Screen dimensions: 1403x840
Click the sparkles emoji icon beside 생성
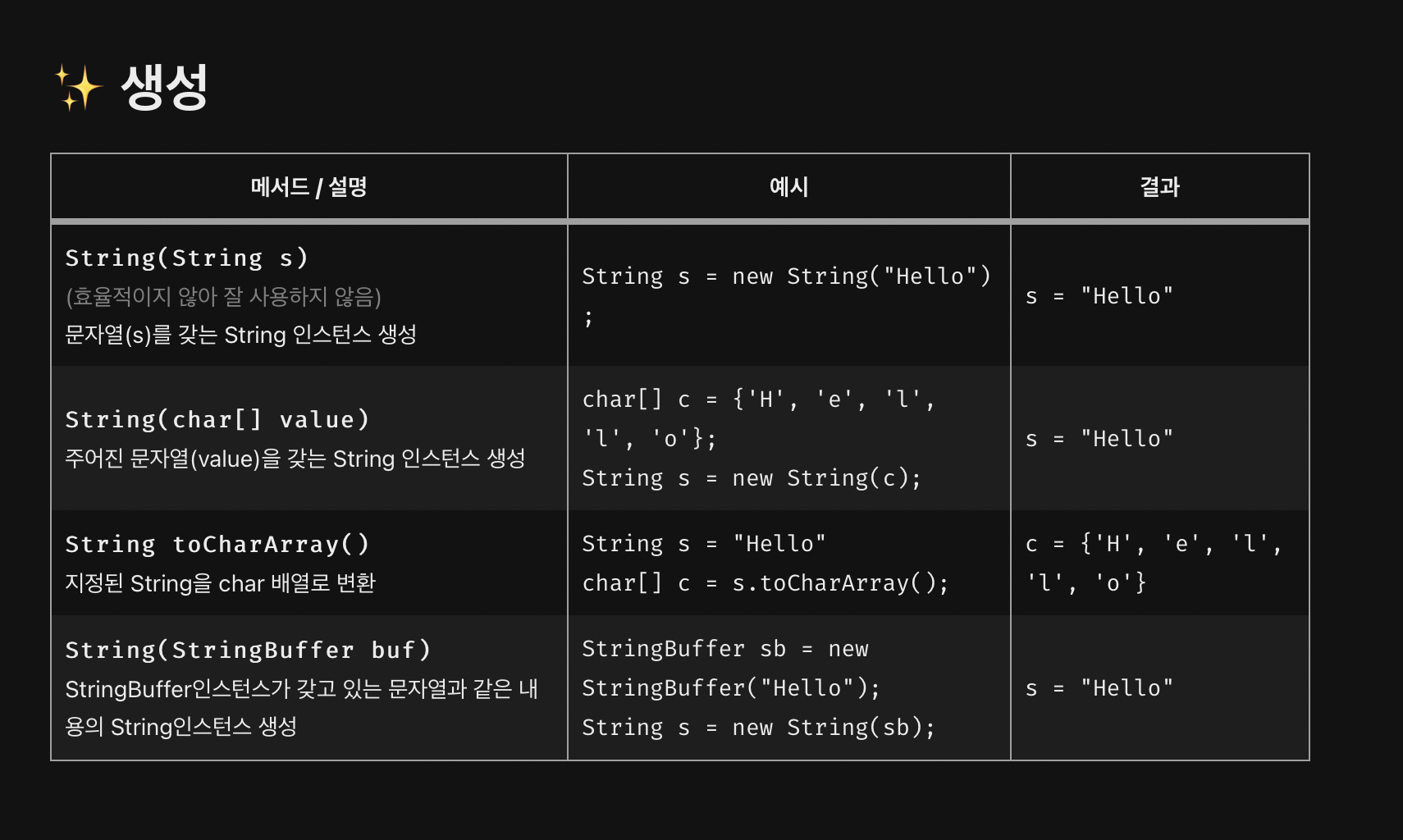click(78, 88)
